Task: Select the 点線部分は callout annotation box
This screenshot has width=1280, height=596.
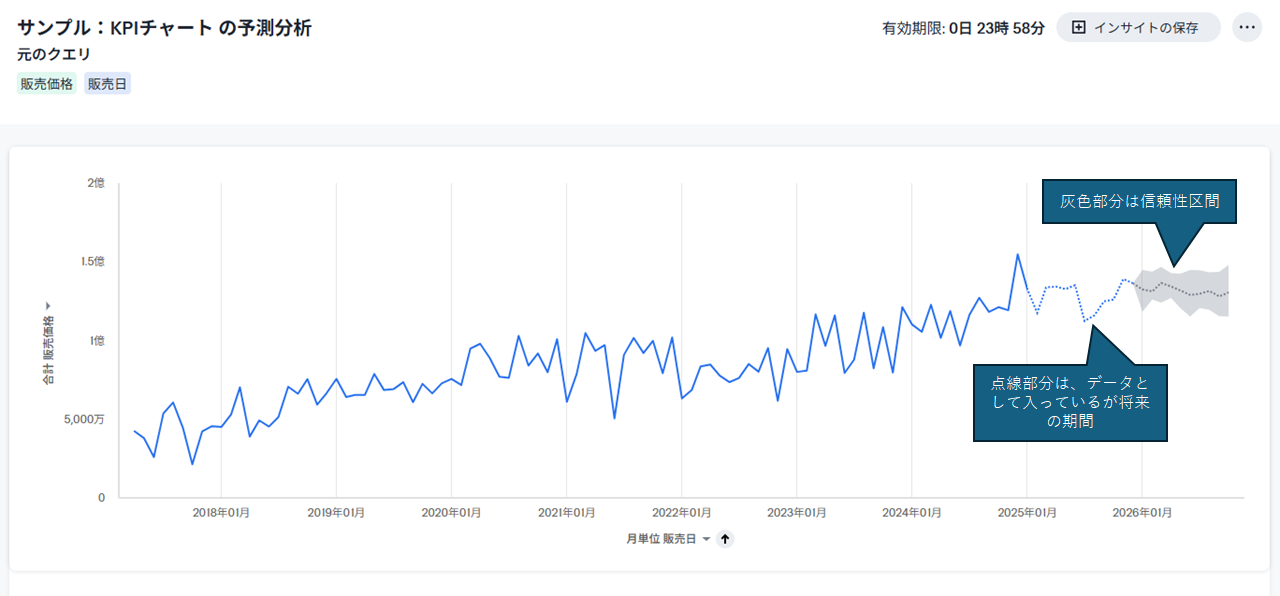Action: 1070,402
